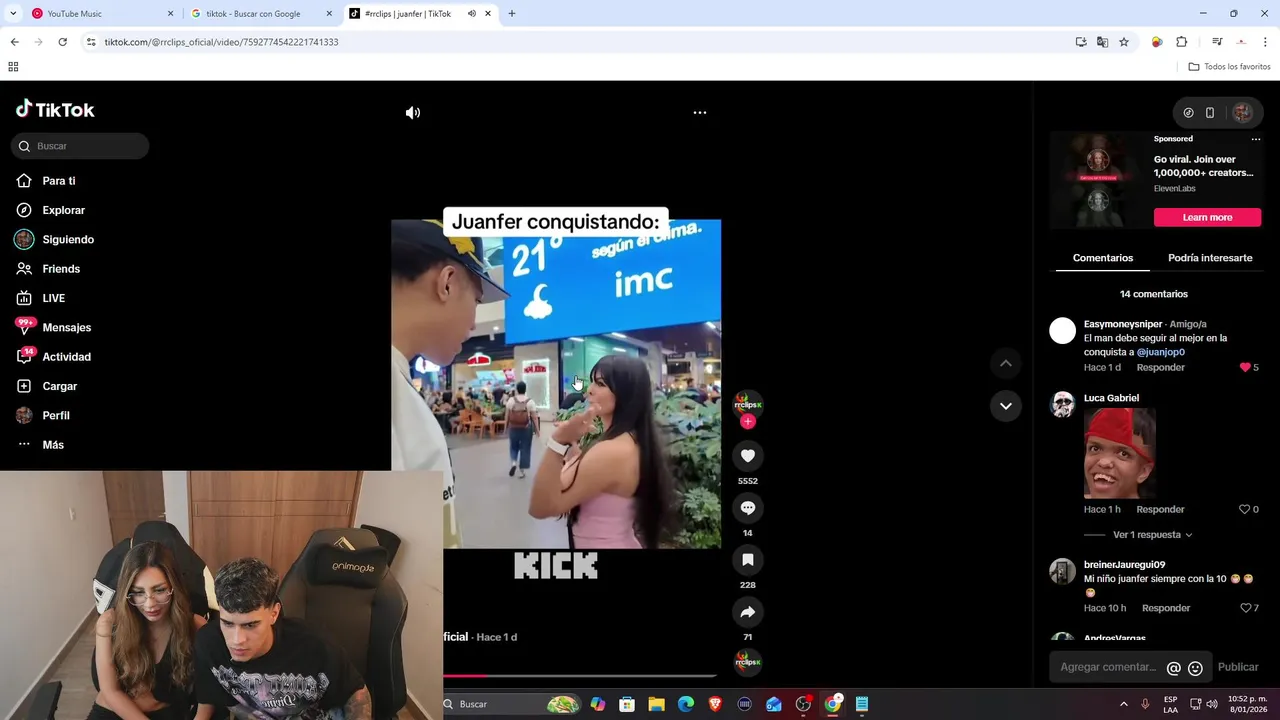Mute the TikTok video sound
The image size is (1280, 720).
pos(412,113)
